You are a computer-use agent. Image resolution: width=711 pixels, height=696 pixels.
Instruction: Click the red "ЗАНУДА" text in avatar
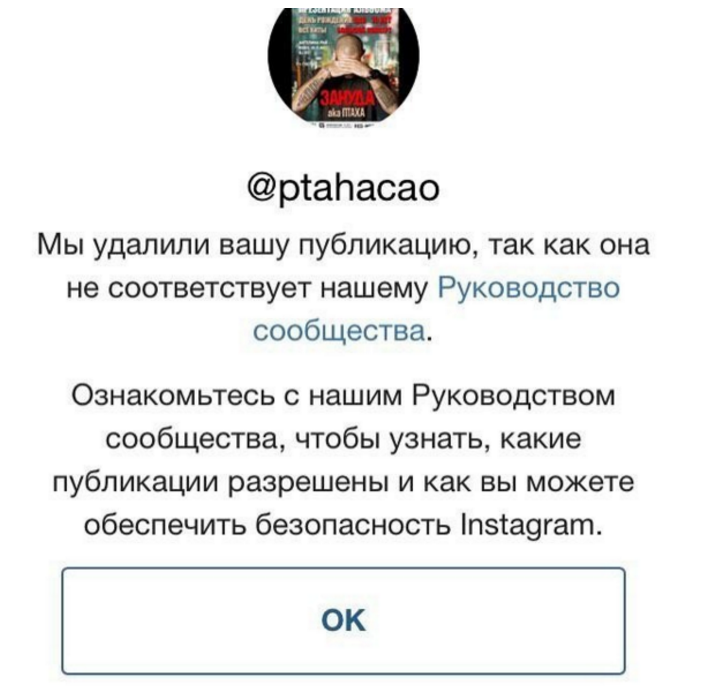(x=348, y=98)
